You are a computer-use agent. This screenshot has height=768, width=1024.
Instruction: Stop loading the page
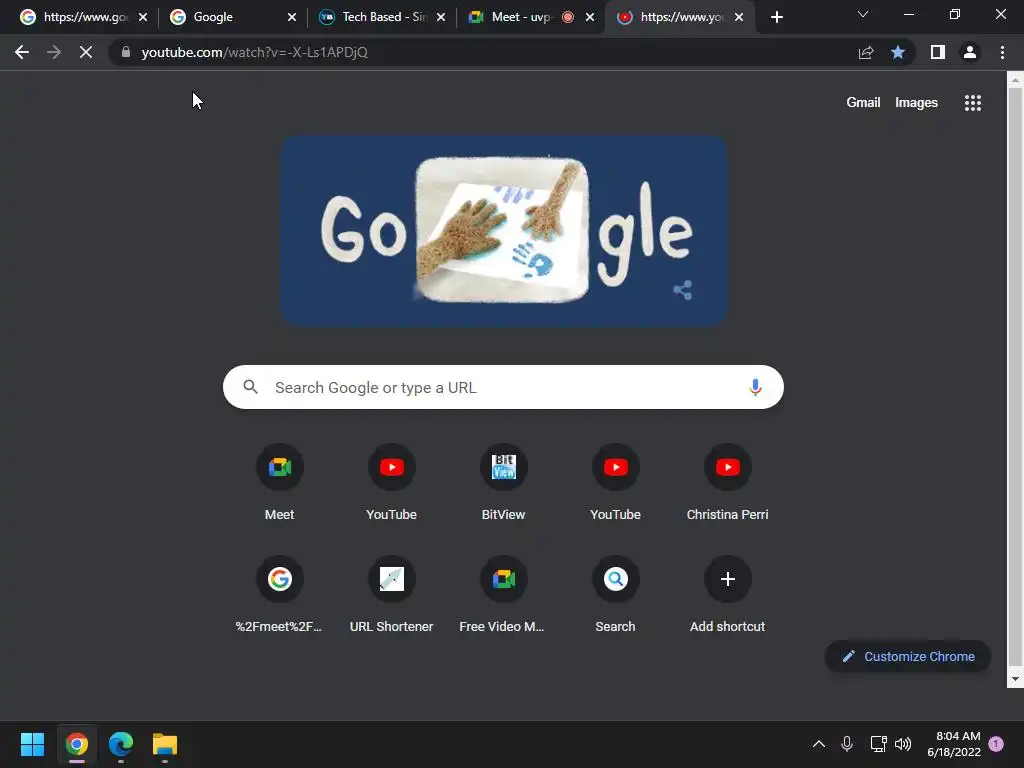pos(86,52)
